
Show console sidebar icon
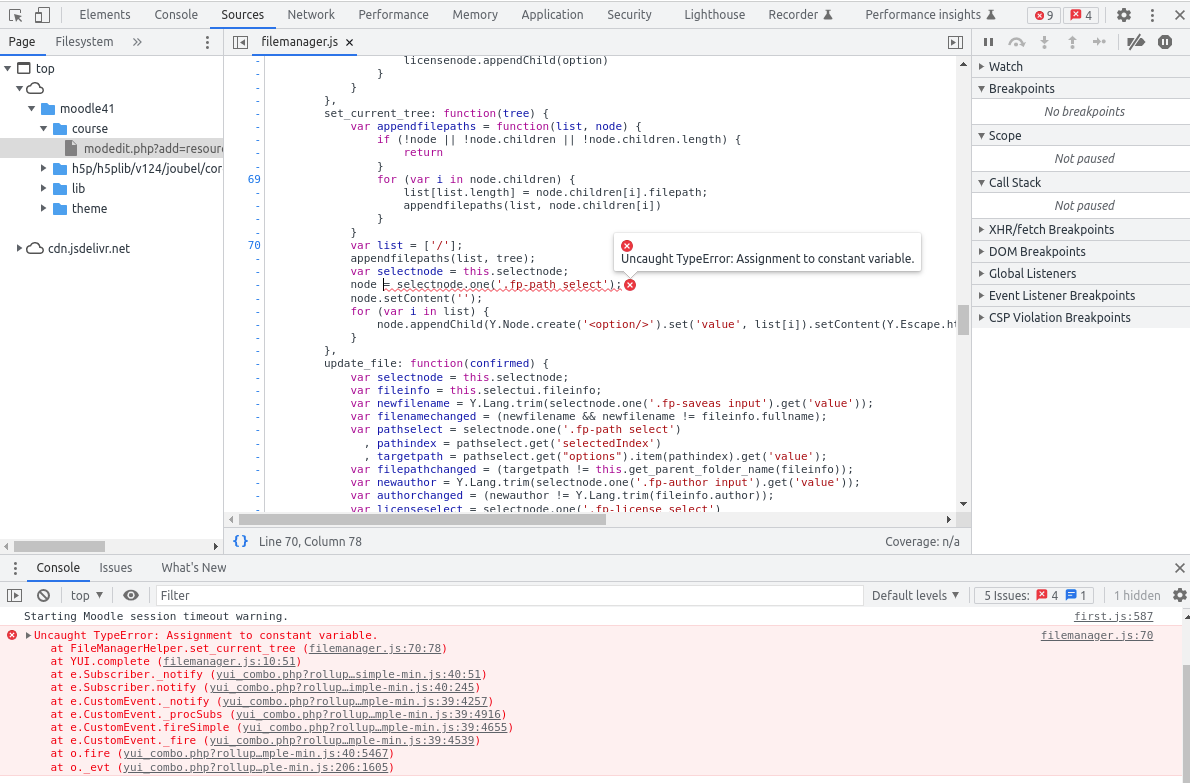(x=14, y=596)
